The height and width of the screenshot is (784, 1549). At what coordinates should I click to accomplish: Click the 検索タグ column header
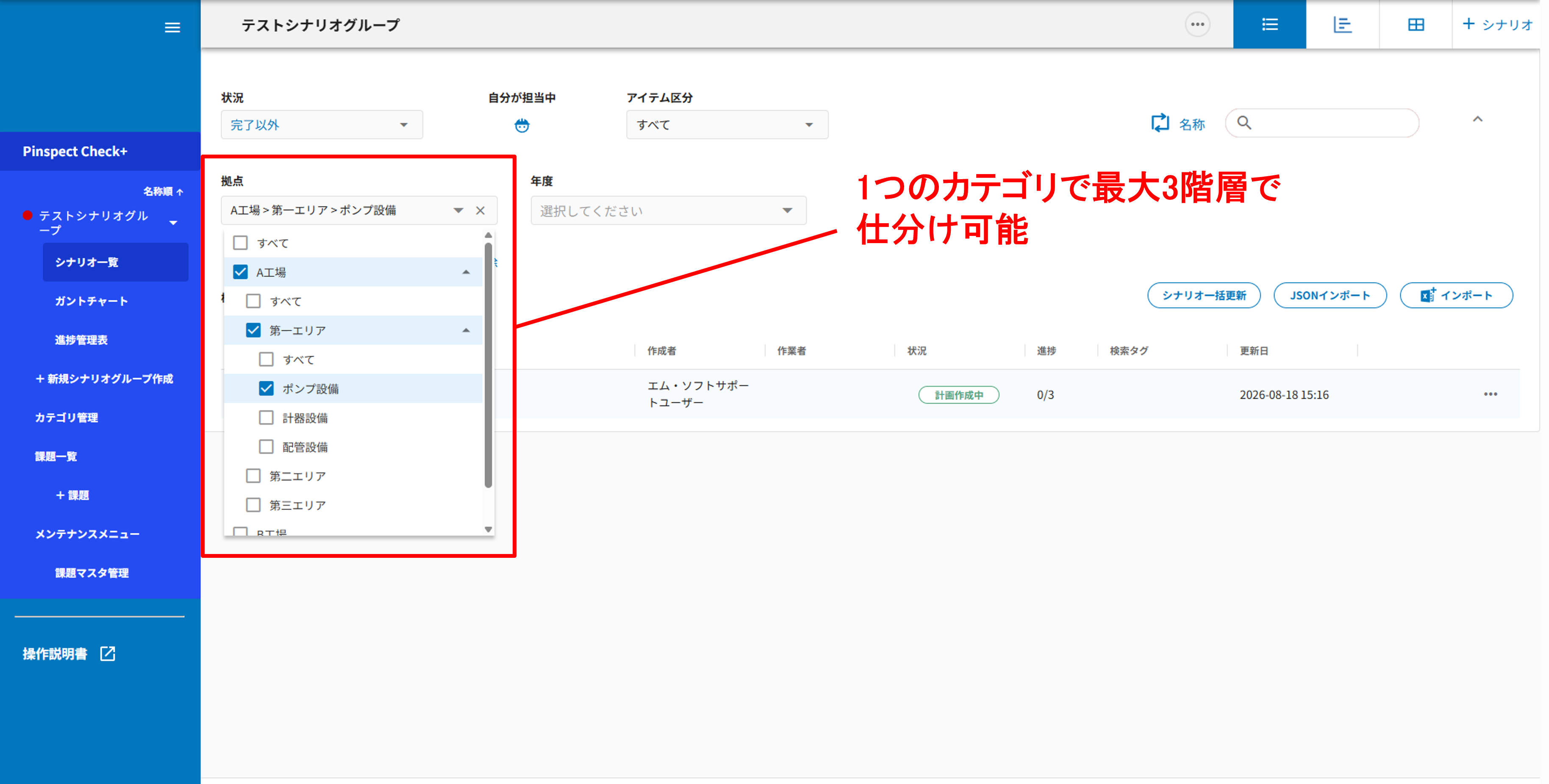coord(1129,351)
